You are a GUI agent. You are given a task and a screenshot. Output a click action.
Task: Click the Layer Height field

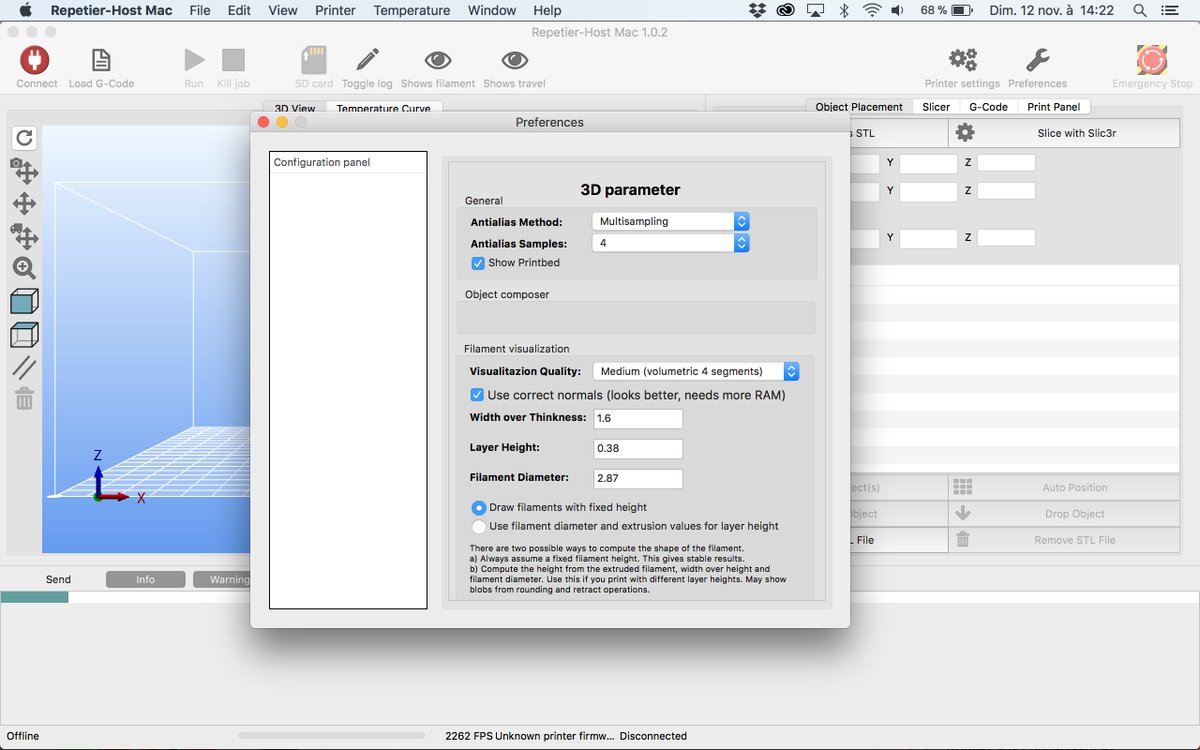638,449
